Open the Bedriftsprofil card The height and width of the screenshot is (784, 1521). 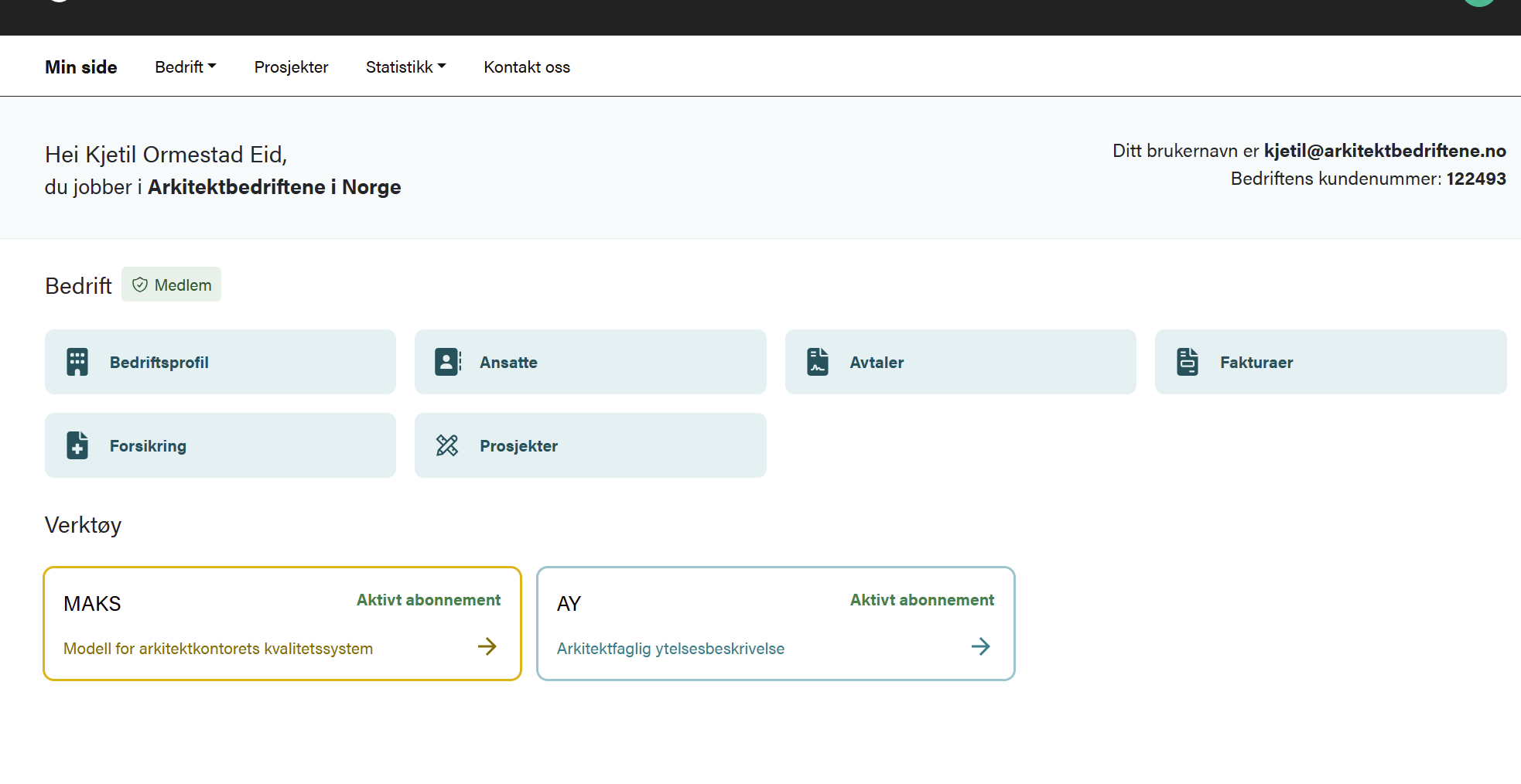click(220, 362)
